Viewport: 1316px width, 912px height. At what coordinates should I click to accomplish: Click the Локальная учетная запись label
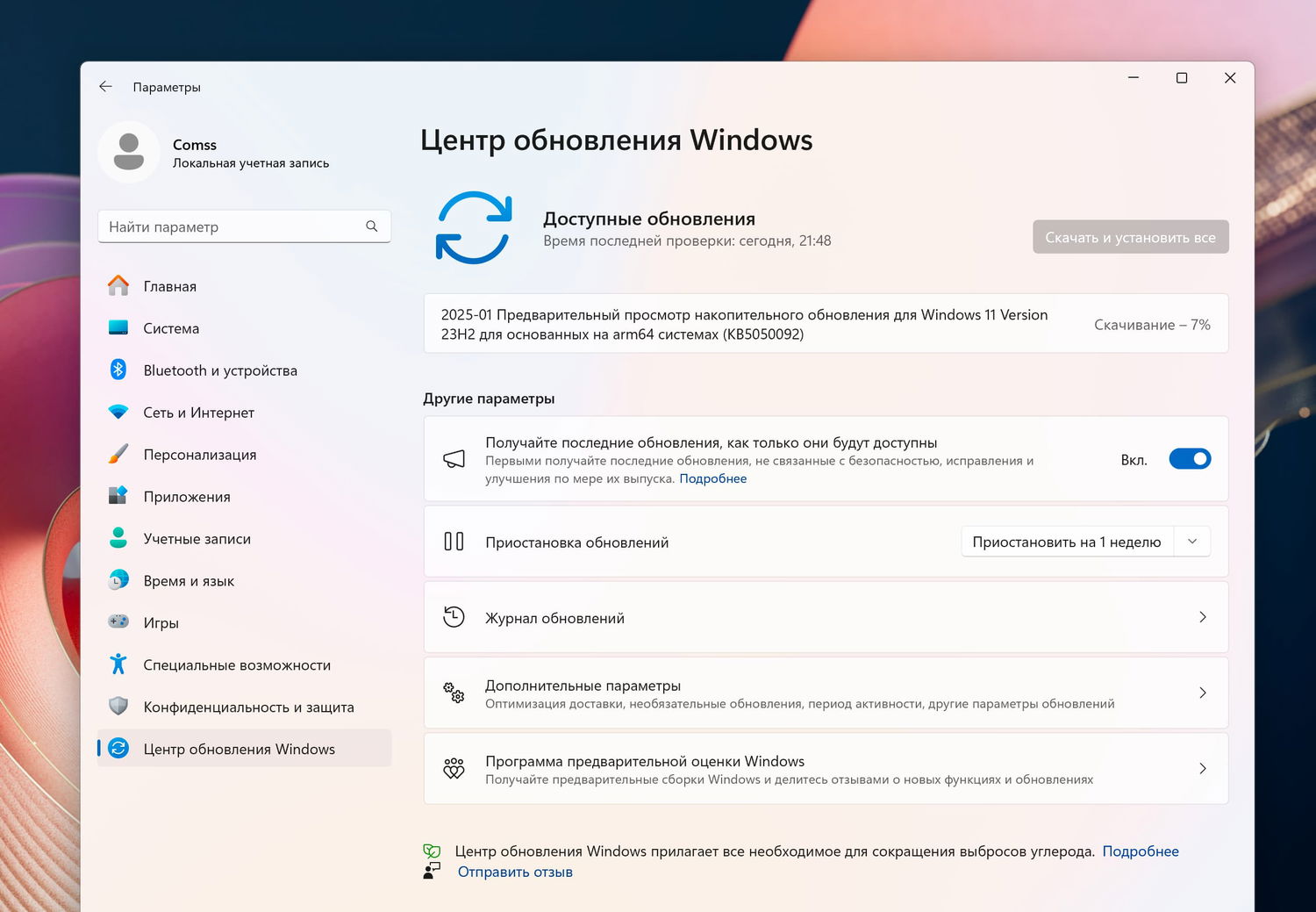[x=251, y=163]
